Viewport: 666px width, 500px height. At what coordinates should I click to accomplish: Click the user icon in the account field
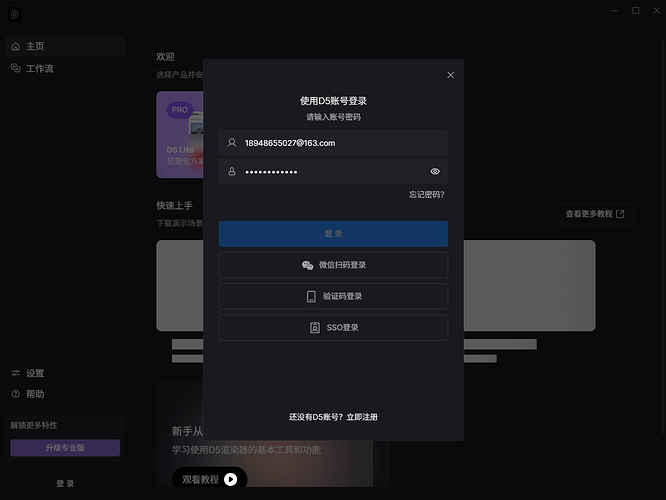tap(232, 143)
